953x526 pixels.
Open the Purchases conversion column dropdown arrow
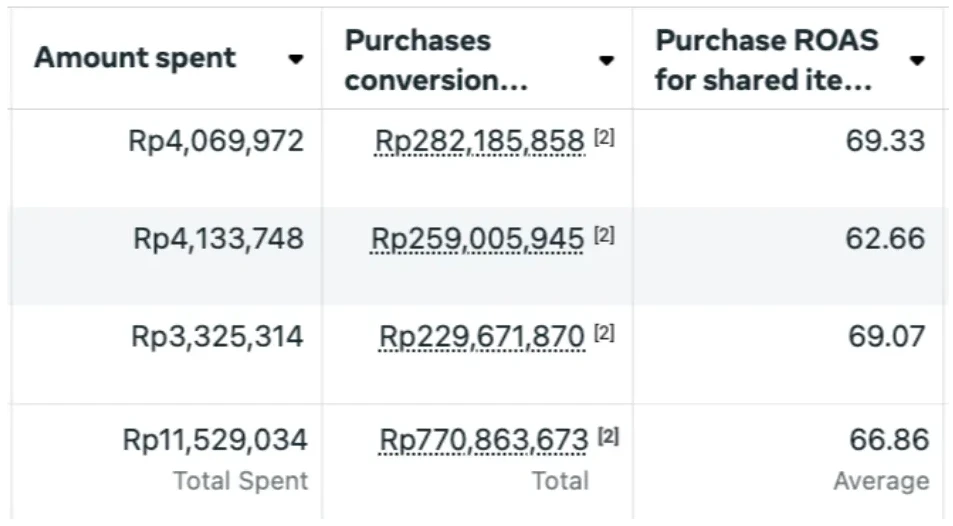click(x=606, y=61)
